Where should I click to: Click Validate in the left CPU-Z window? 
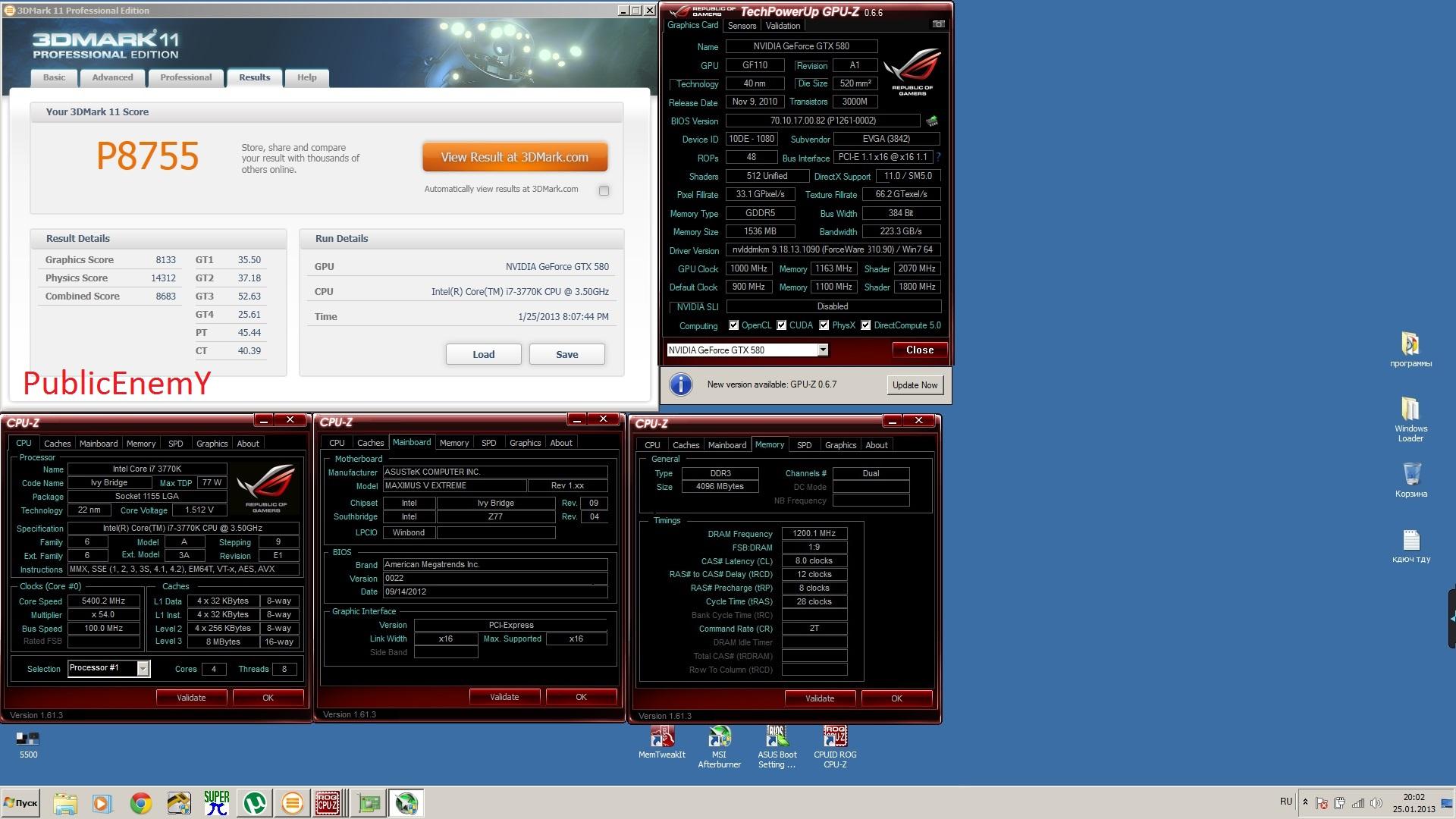pyautogui.click(x=191, y=698)
